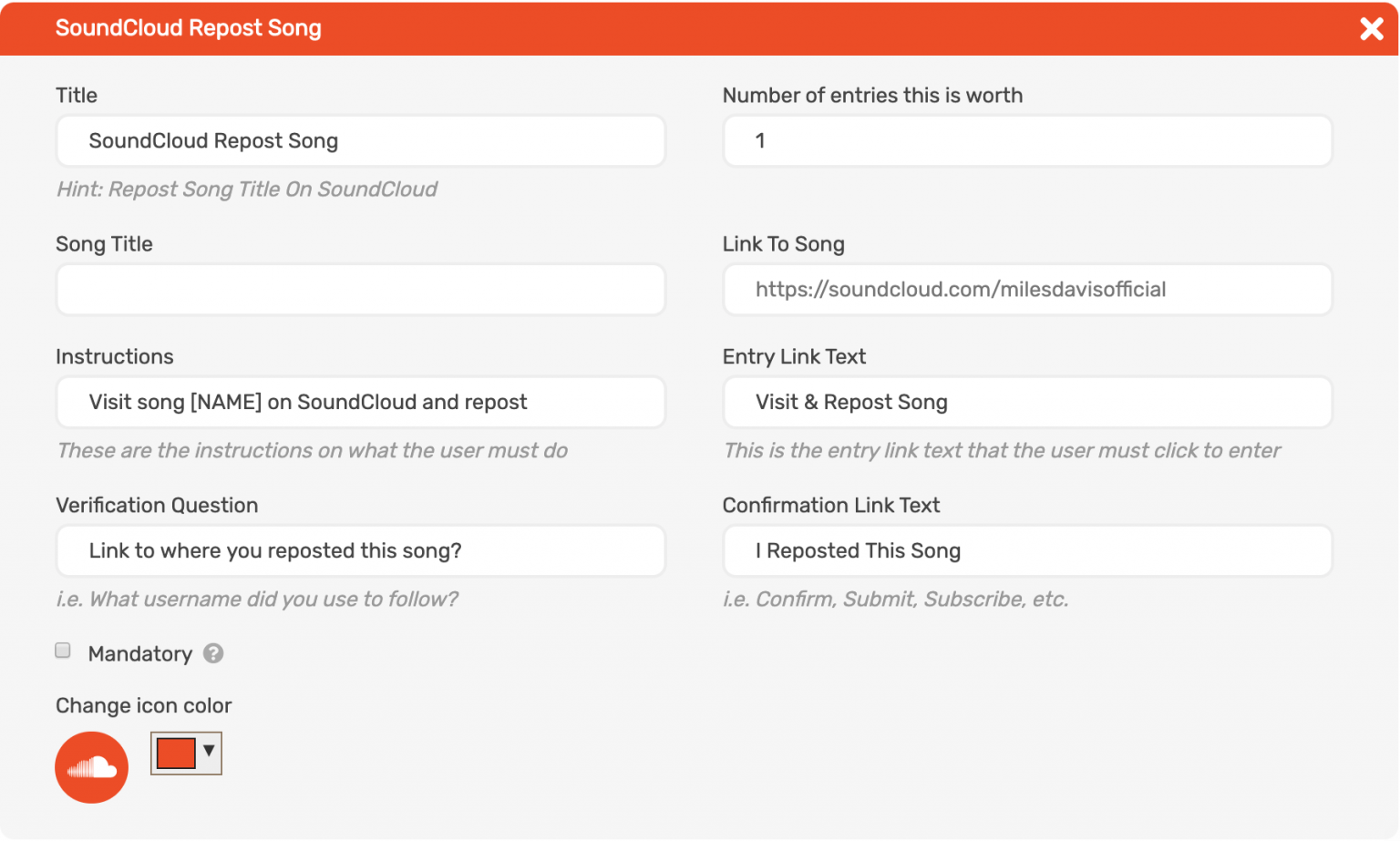
Task: Select the soundcloud.com/milesdavisofficial link text
Action: point(960,289)
